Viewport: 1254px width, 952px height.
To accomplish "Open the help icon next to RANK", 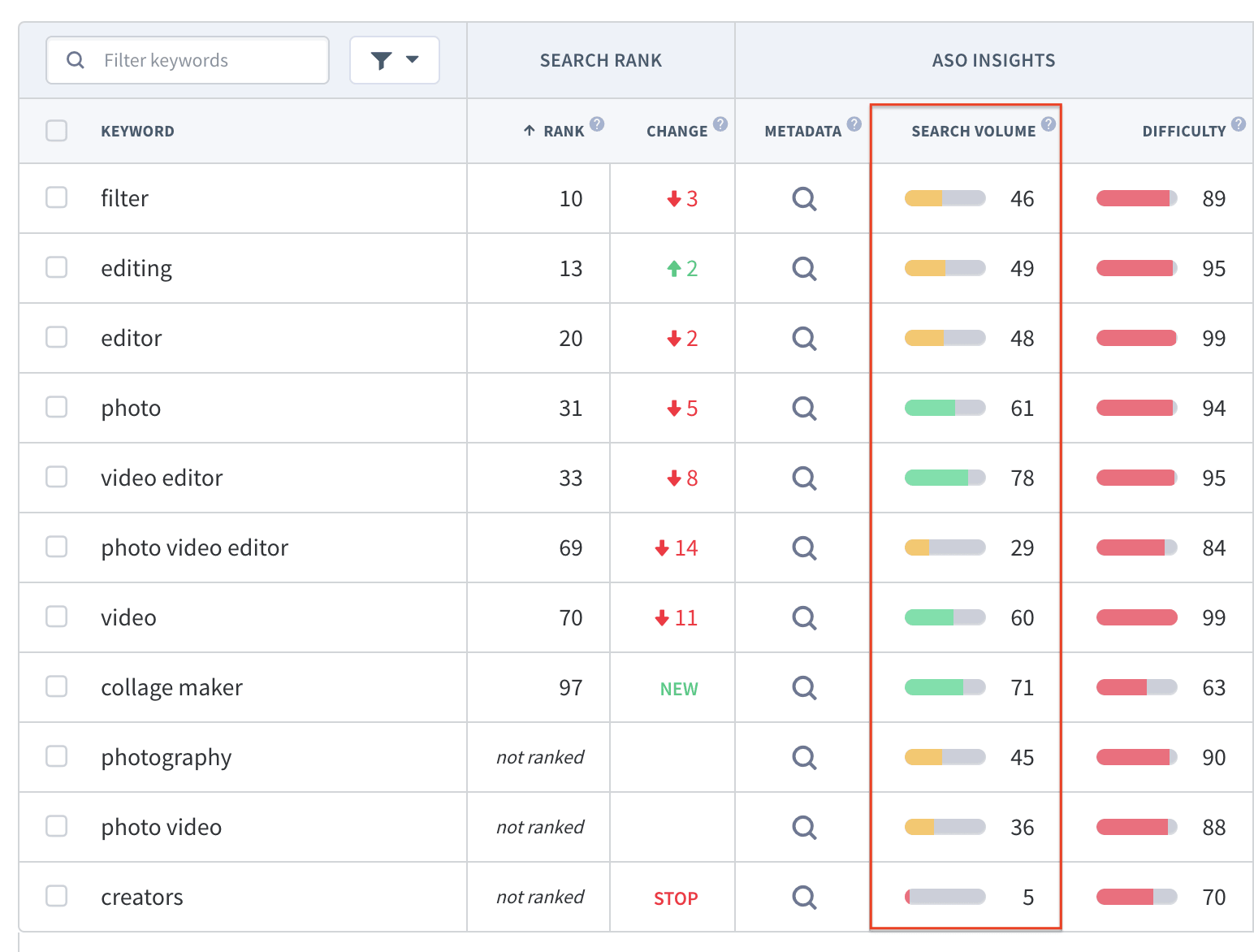I will tap(597, 123).
